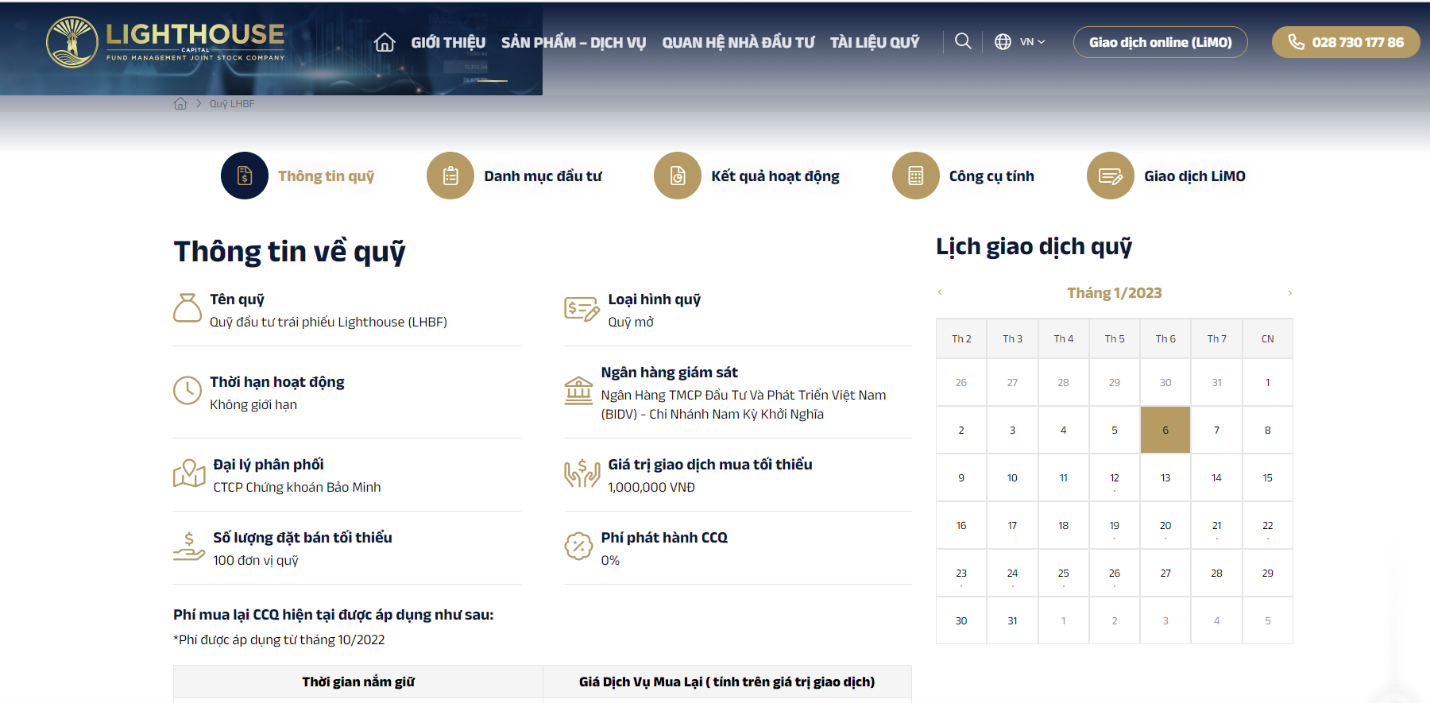Open the Thông tin quỹ section icon

coord(244,175)
